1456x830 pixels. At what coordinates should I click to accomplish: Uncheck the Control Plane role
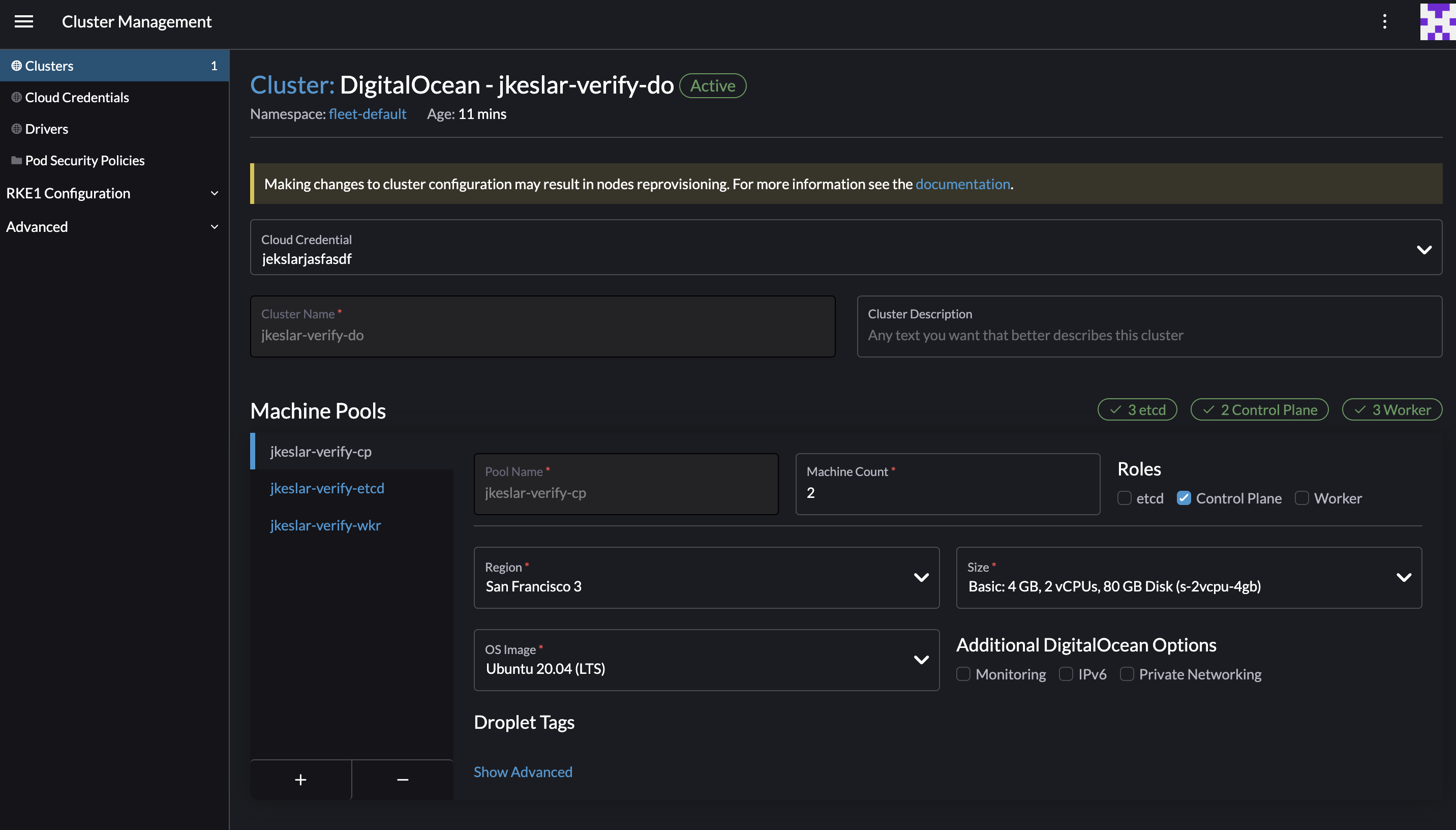coord(1186,498)
